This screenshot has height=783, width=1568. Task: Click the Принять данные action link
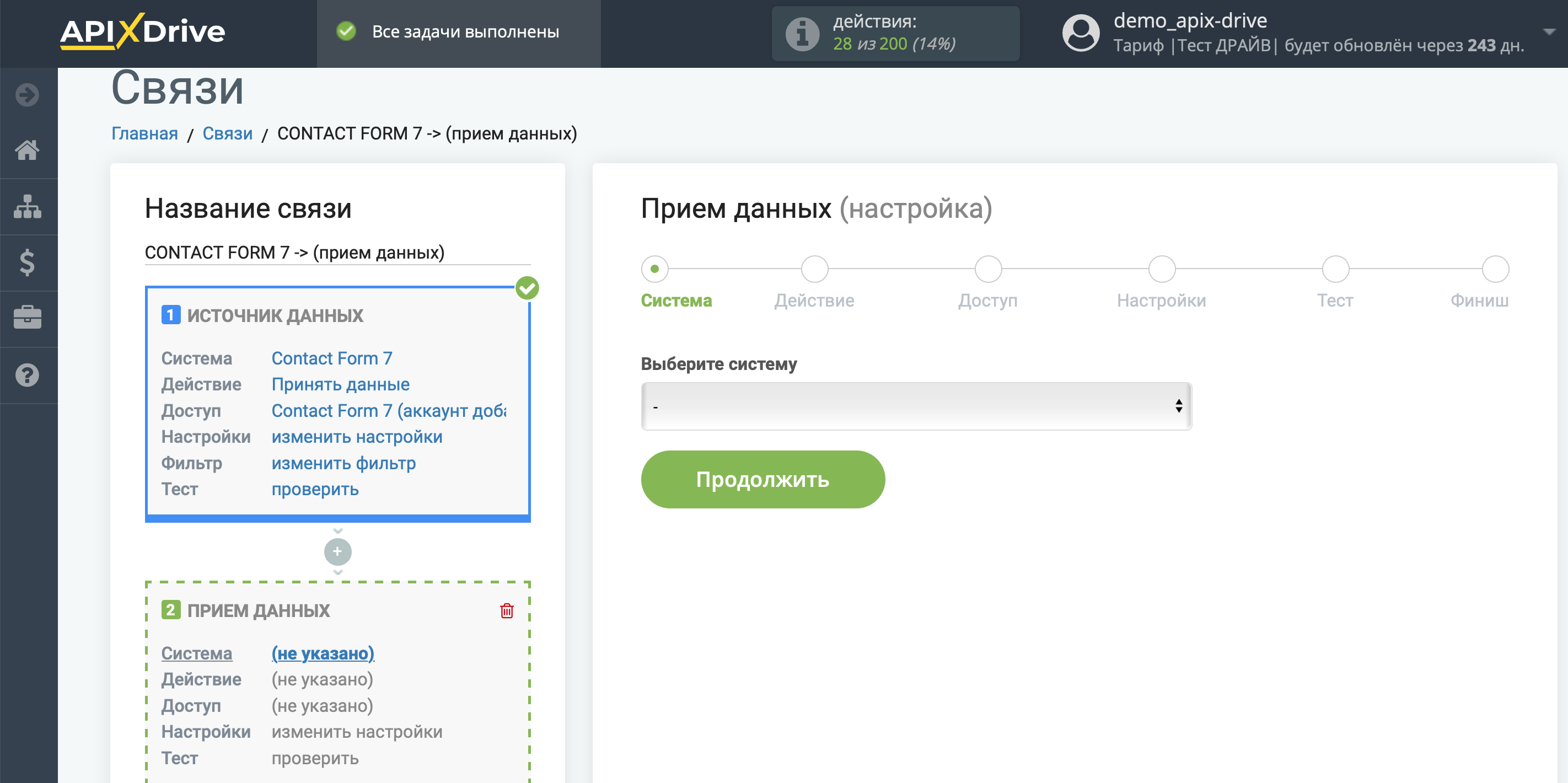click(x=340, y=384)
